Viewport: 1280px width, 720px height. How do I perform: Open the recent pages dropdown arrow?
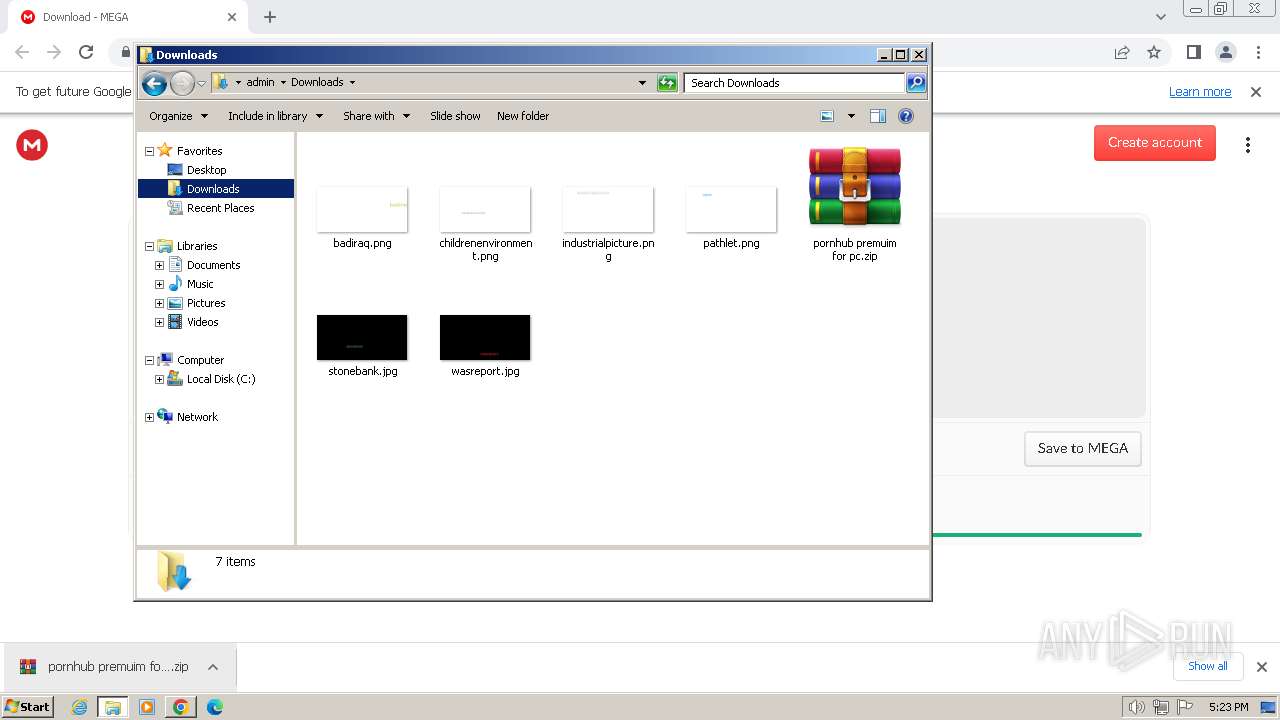pos(201,83)
